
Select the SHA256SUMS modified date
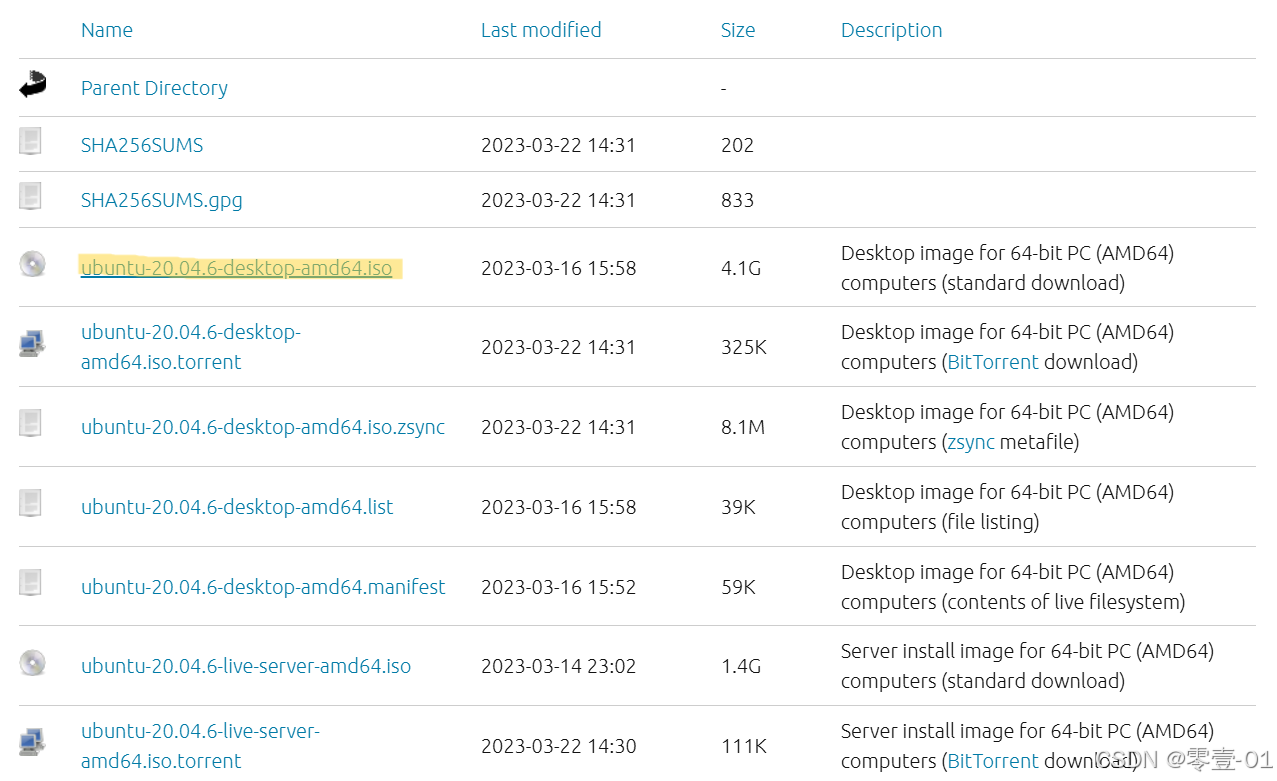(558, 145)
